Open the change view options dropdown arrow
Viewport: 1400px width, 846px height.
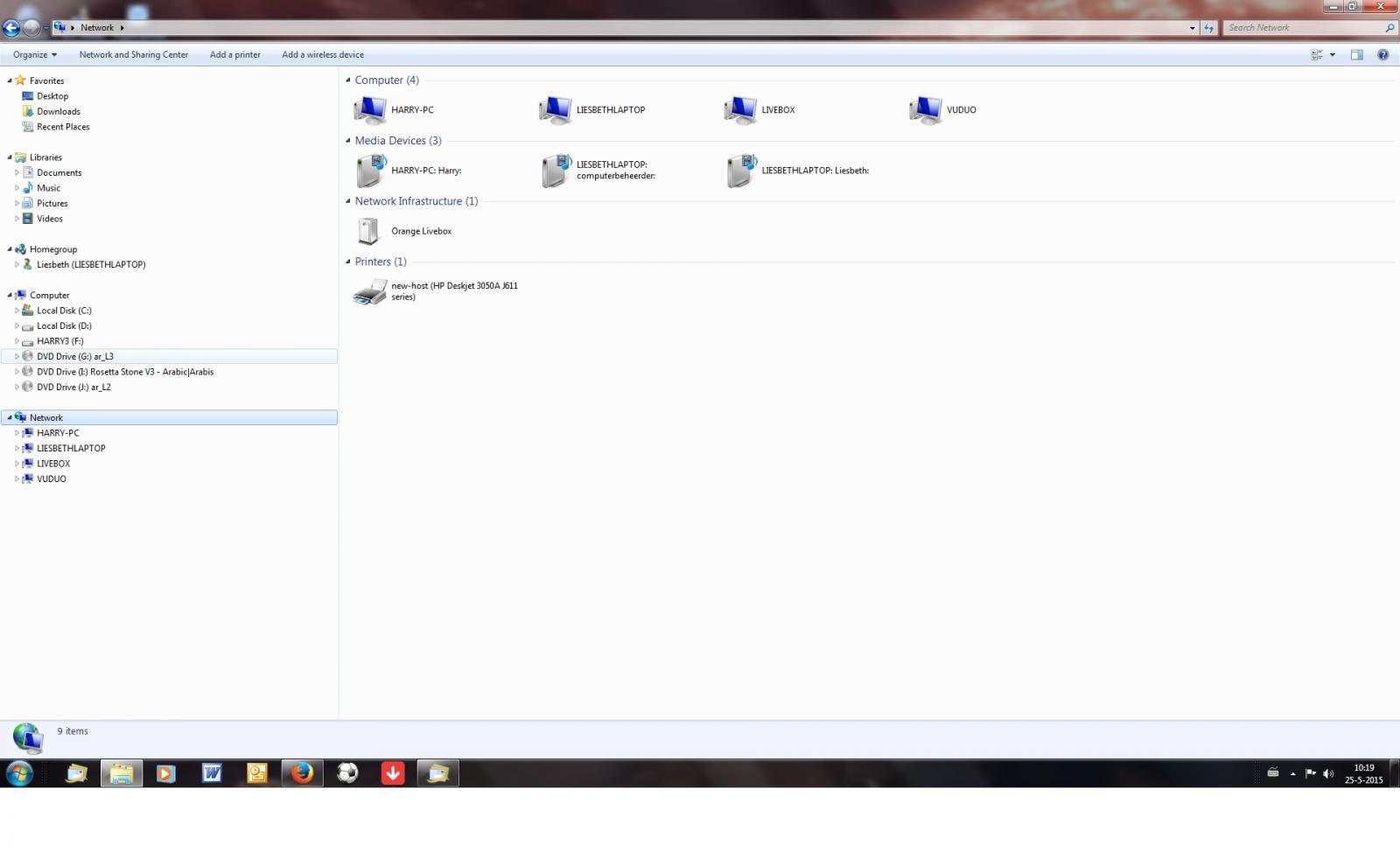tap(1333, 54)
